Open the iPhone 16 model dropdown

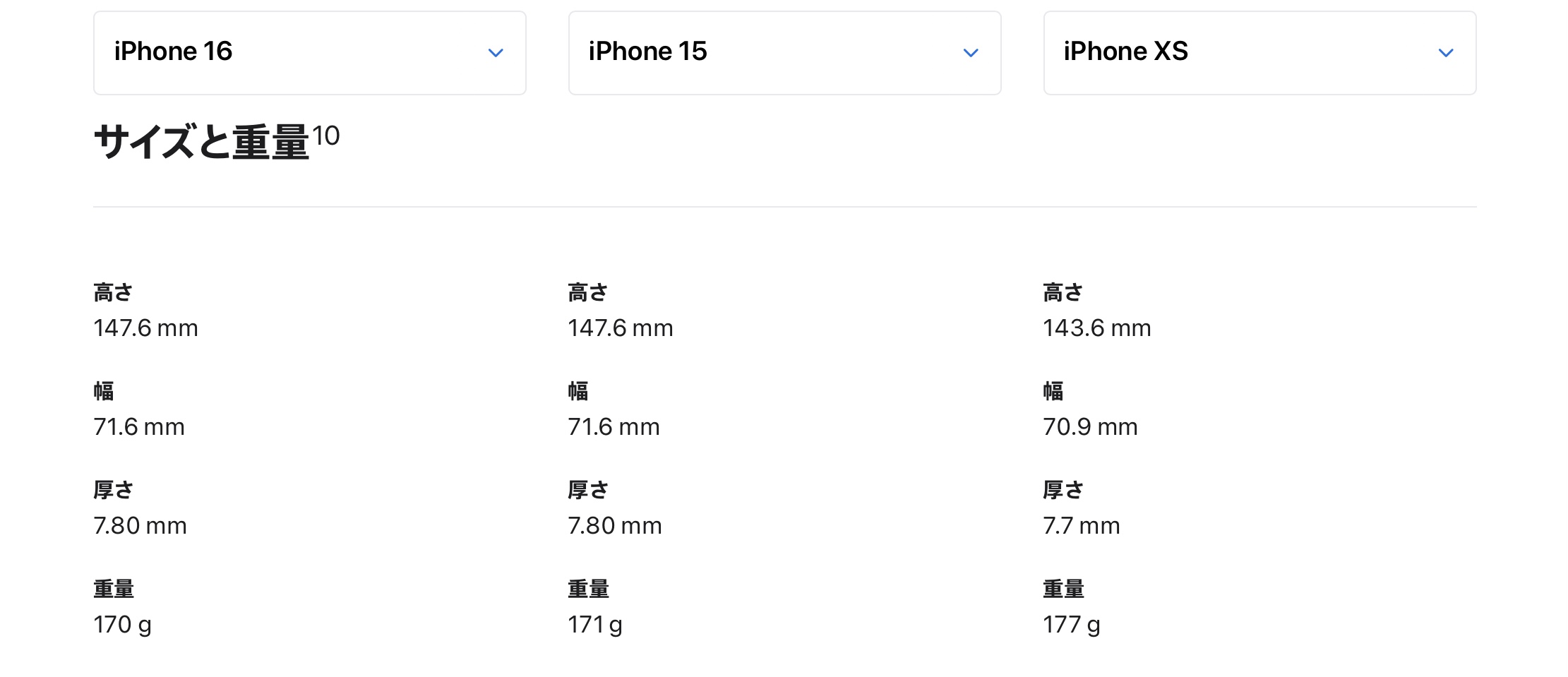tap(309, 52)
